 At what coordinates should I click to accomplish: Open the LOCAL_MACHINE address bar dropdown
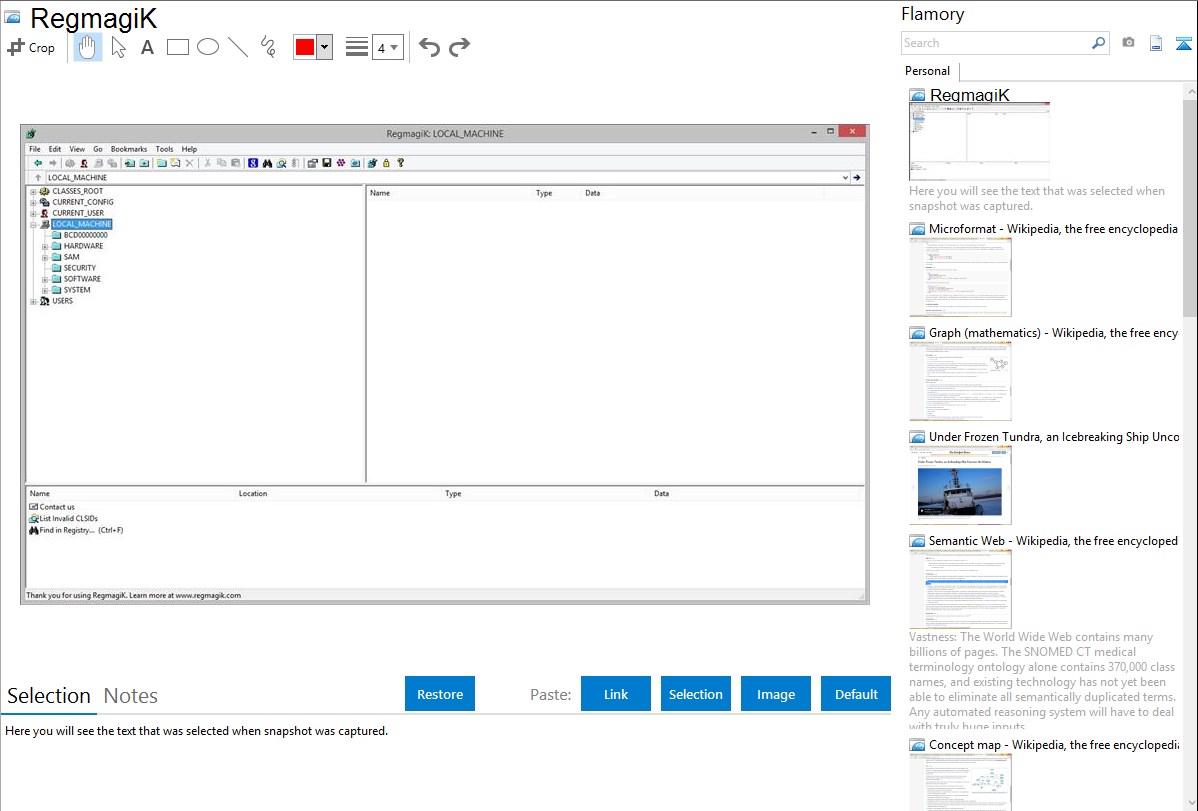pyautogui.click(x=845, y=177)
